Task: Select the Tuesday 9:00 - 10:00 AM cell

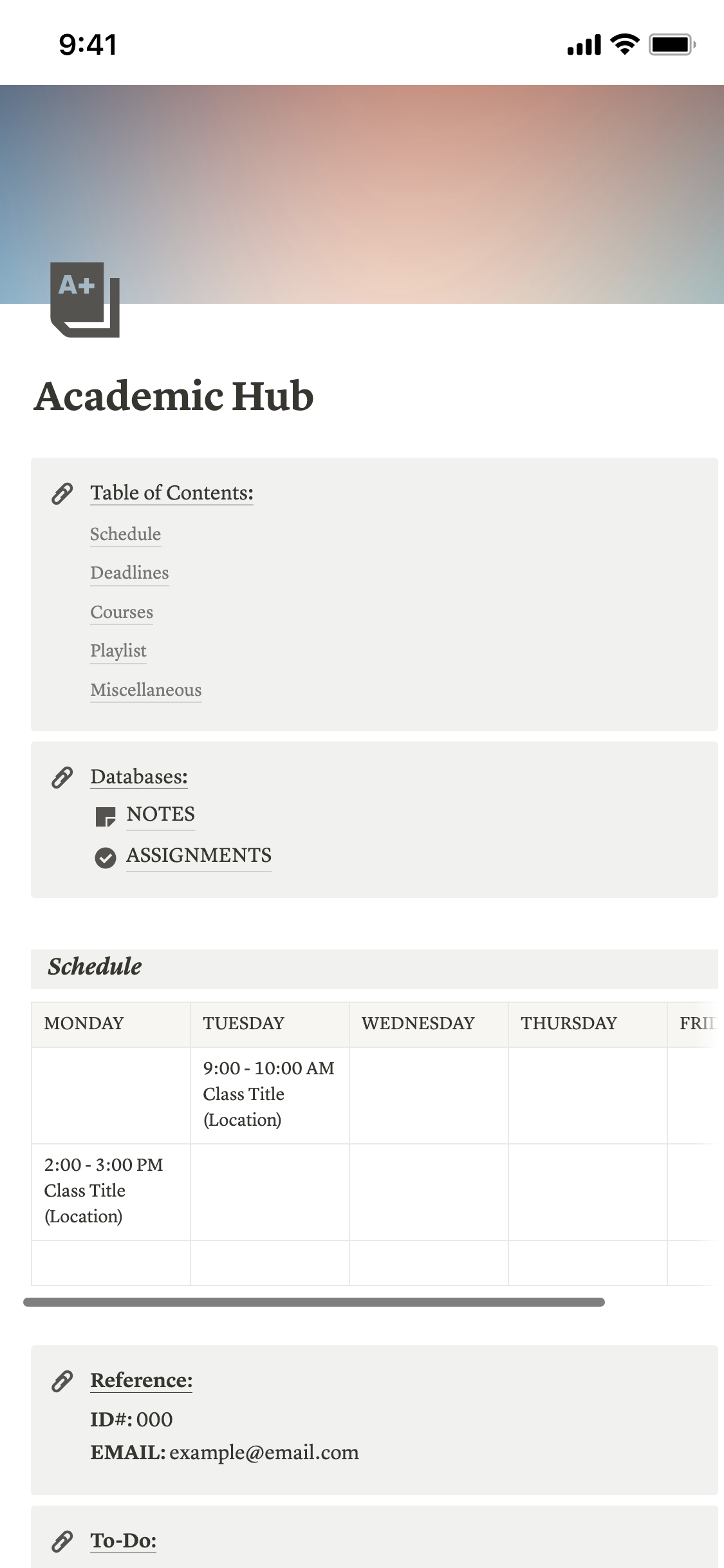Action: pyautogui.click(x=269, y=1094)
